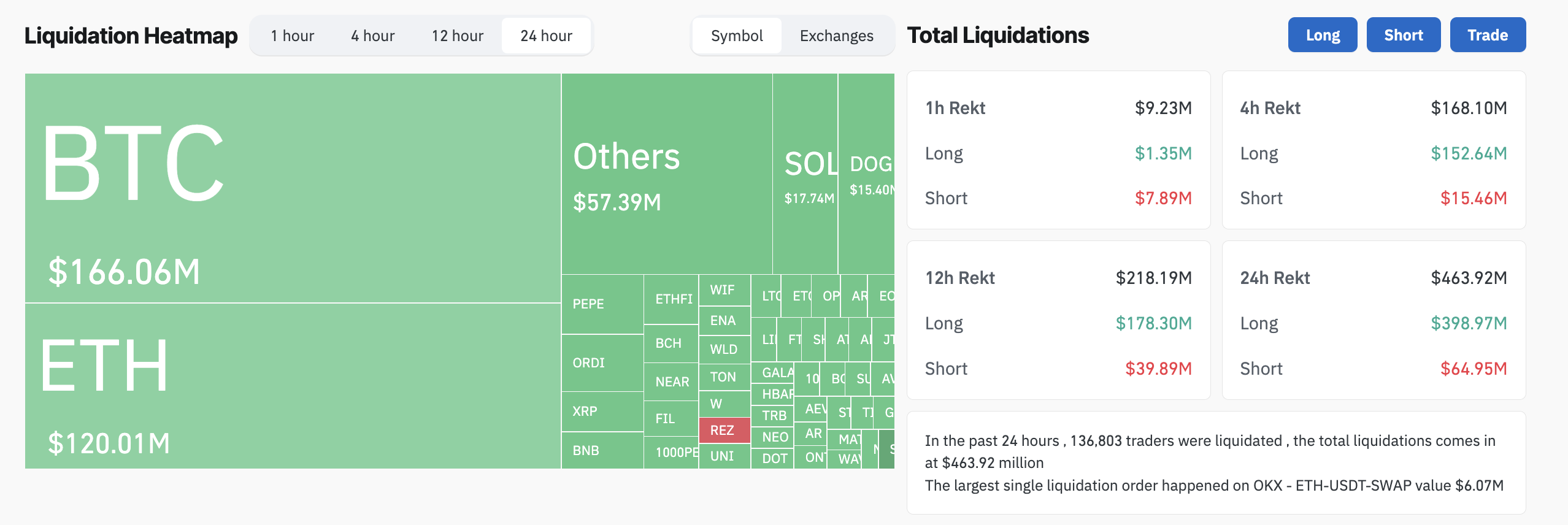Open the blue Trade button
Image resolution: width=1568 pixels, height=525 pixels.
1487,35
